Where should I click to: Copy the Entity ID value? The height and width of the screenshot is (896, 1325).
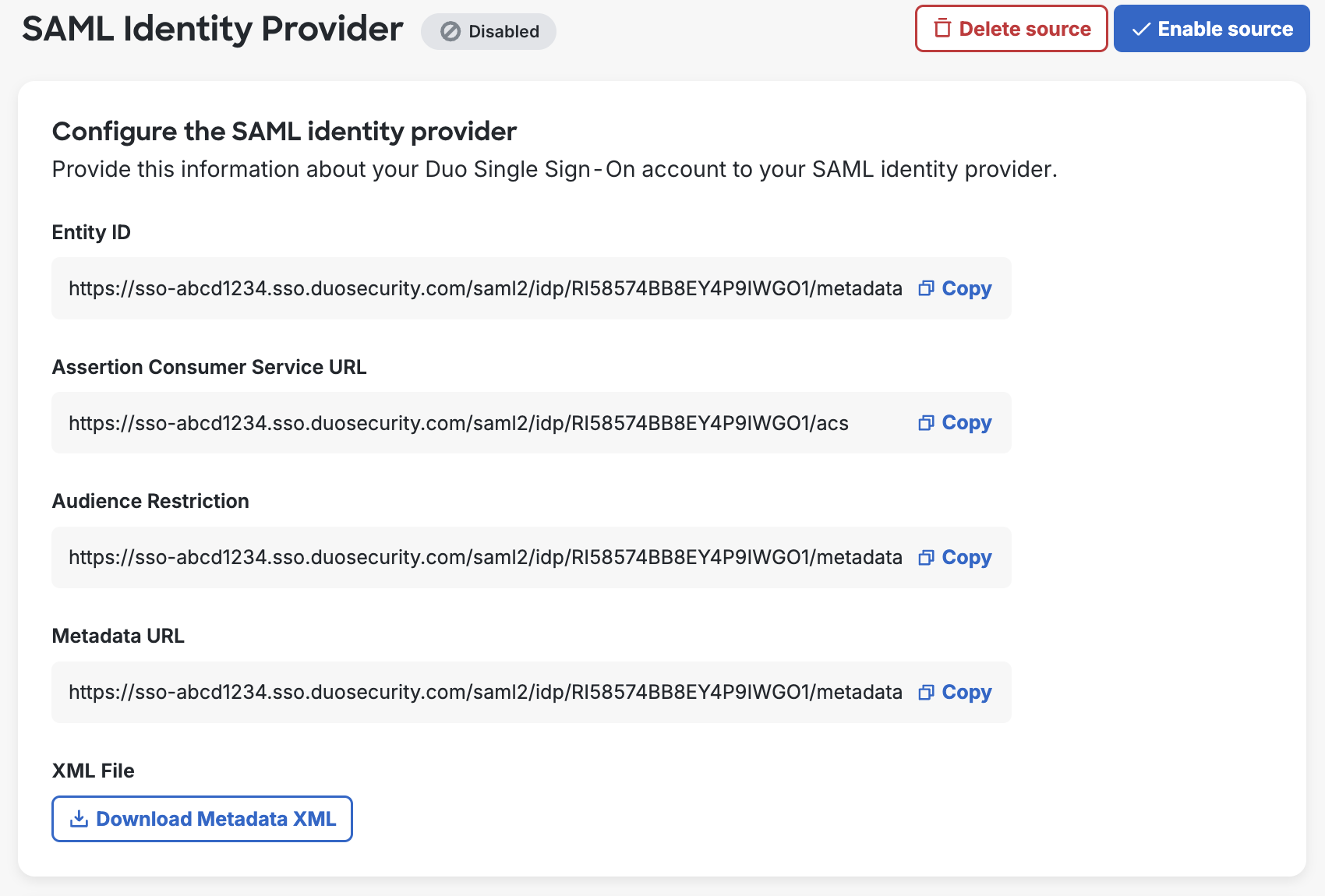click(966, 288)
